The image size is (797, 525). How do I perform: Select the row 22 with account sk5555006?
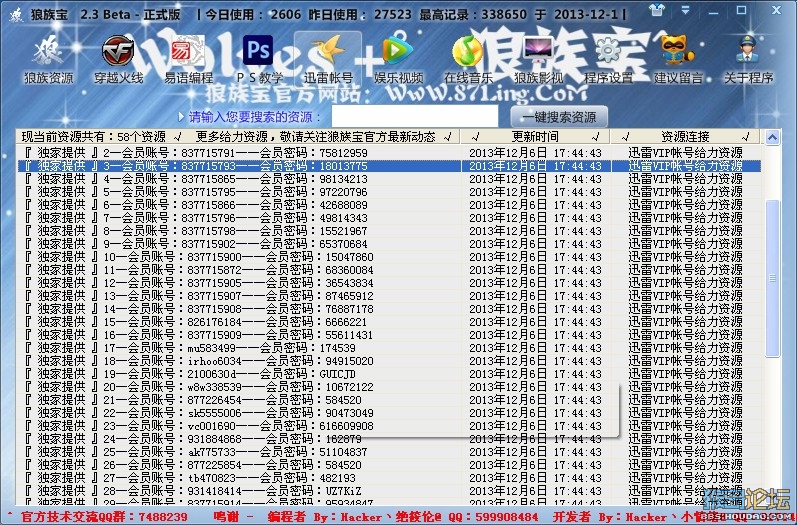click(x=389, y=413)
